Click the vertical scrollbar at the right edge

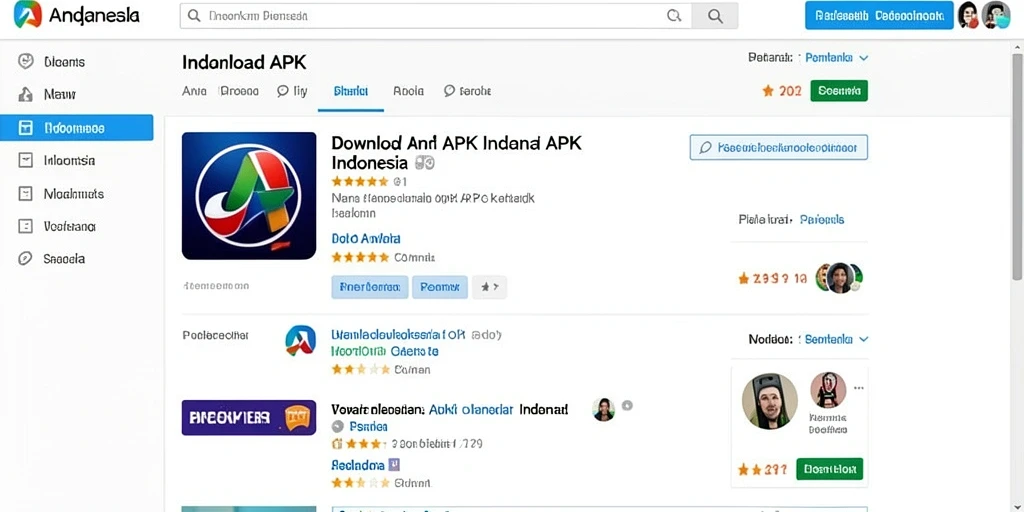coord(1017,167)
